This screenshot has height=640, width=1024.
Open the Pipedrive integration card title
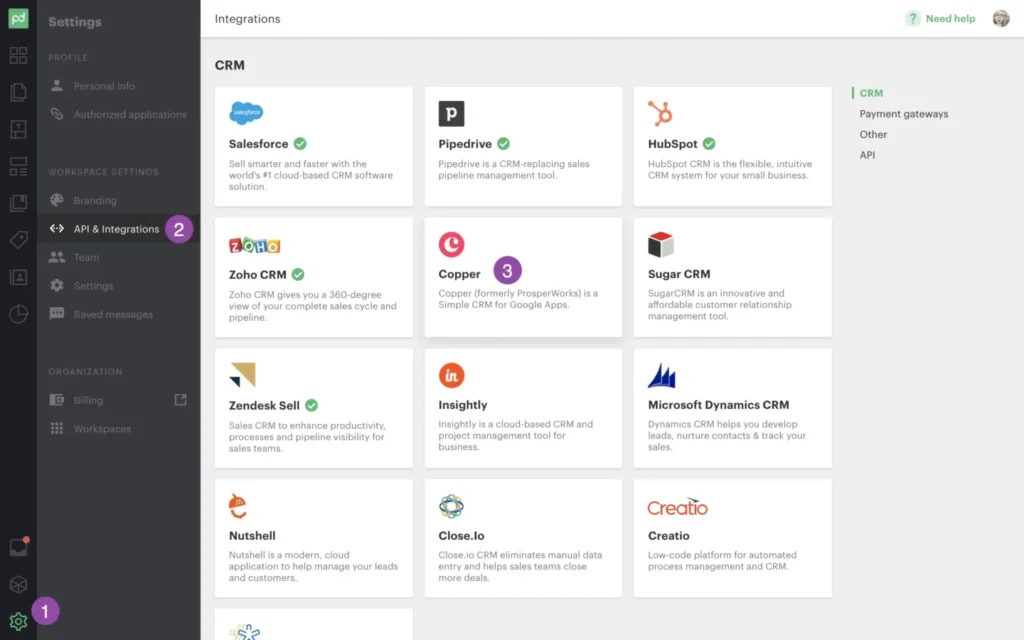tap(465, 144)
